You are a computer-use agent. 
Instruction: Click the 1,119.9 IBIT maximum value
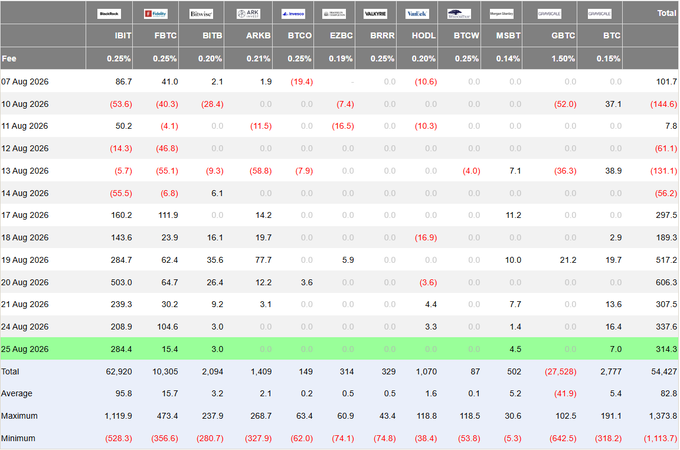118,416
